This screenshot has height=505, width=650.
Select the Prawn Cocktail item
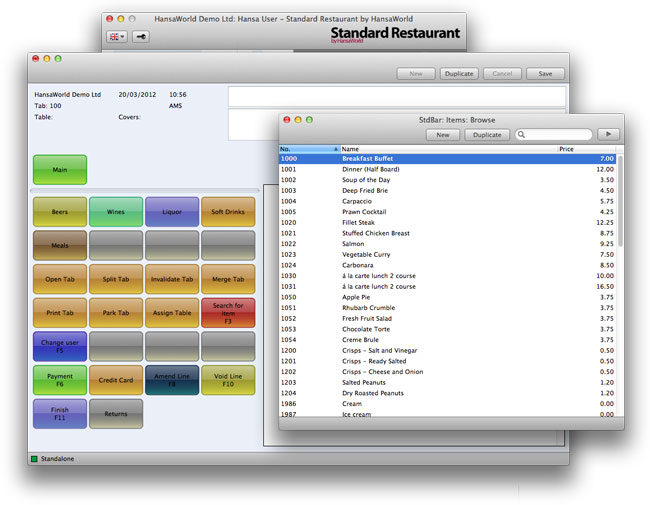(x=448, y=212)
